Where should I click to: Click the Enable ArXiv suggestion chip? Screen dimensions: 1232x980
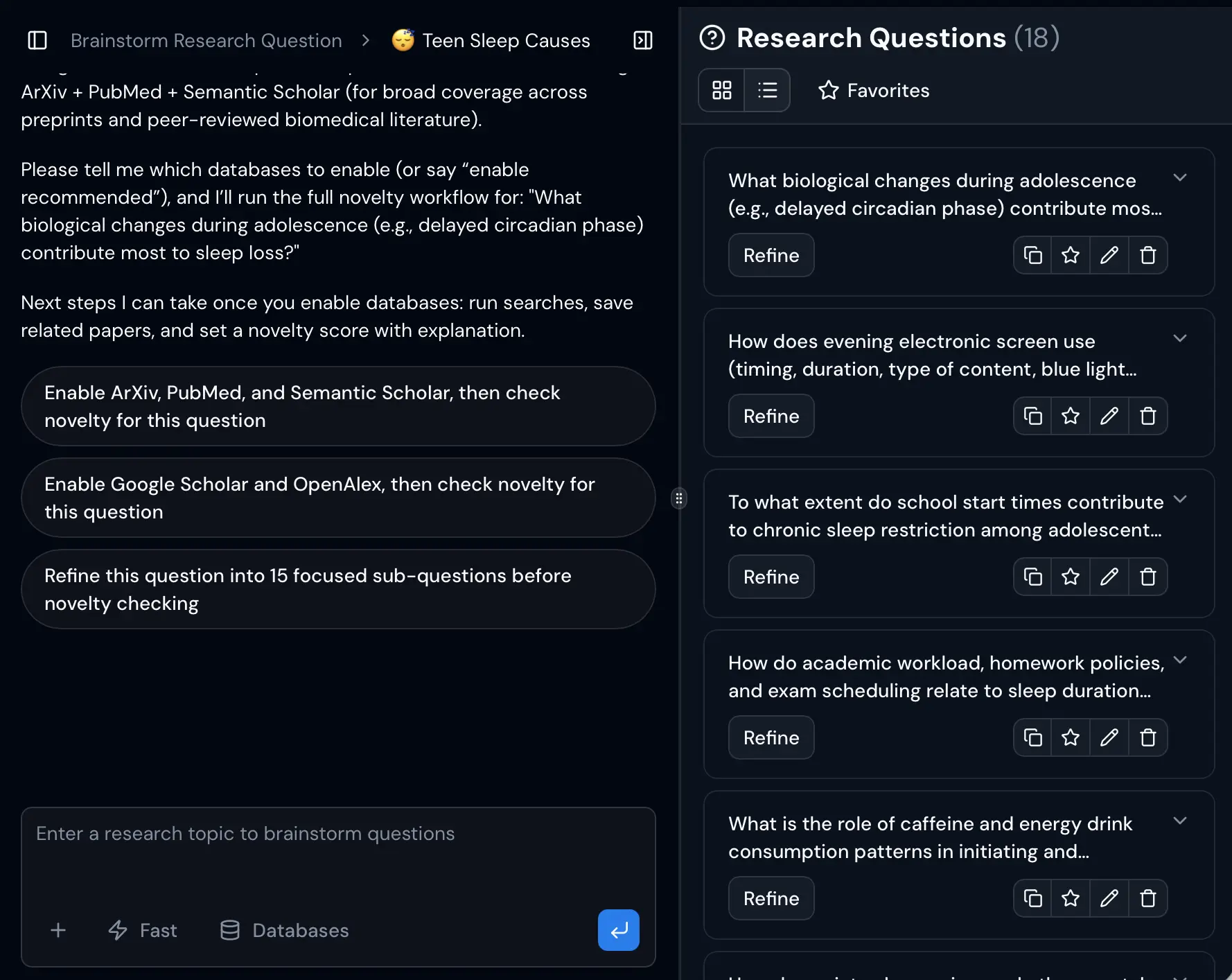337,406
